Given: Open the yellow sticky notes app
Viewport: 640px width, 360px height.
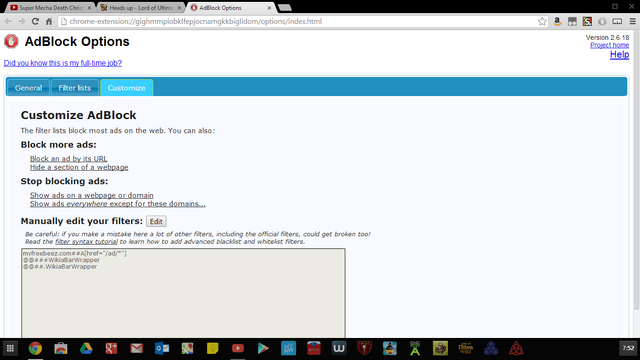Looking at the screenshot, I should point(213,349).
